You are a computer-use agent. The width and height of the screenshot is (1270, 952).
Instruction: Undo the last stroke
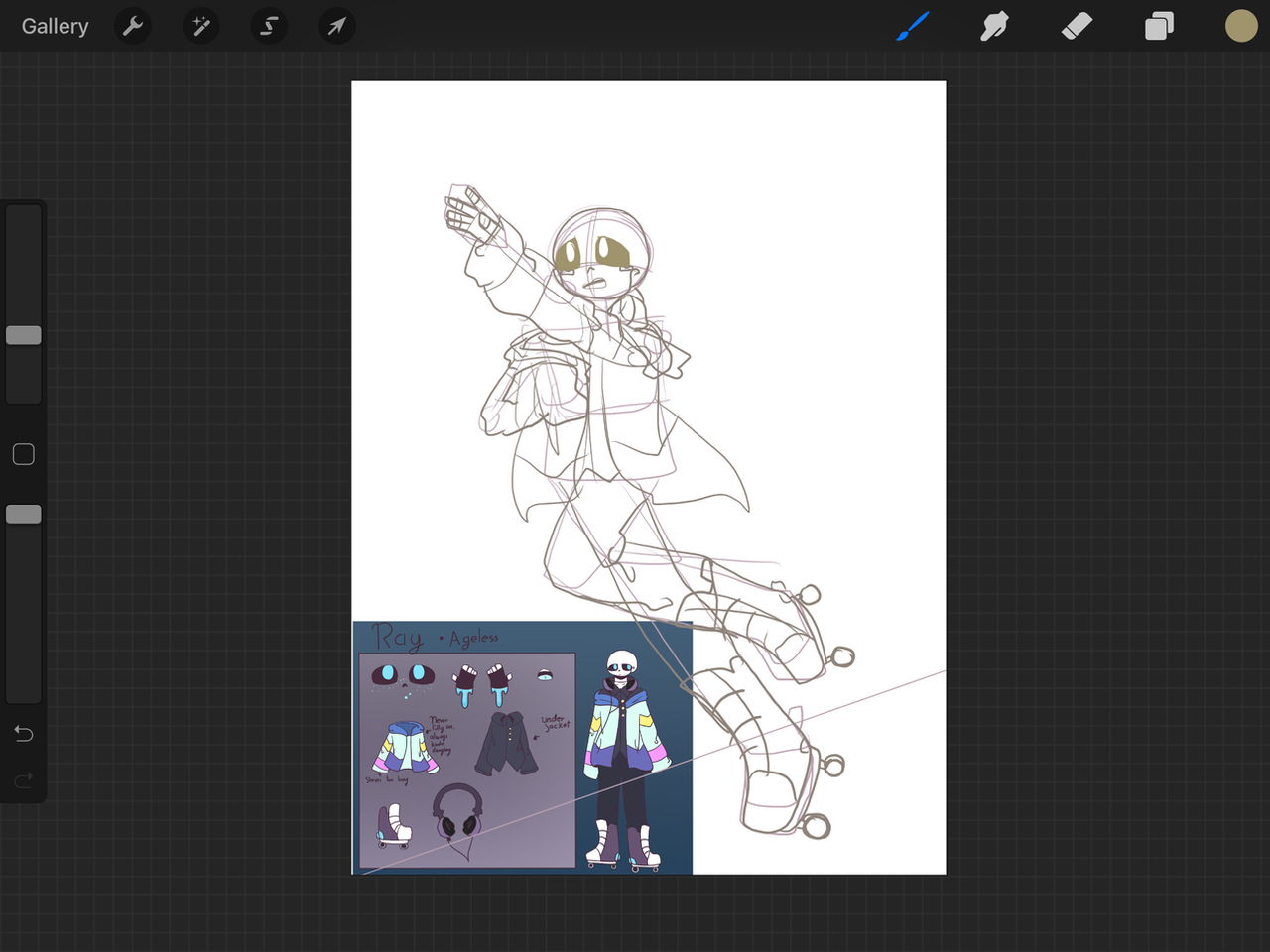click(24, 734)
